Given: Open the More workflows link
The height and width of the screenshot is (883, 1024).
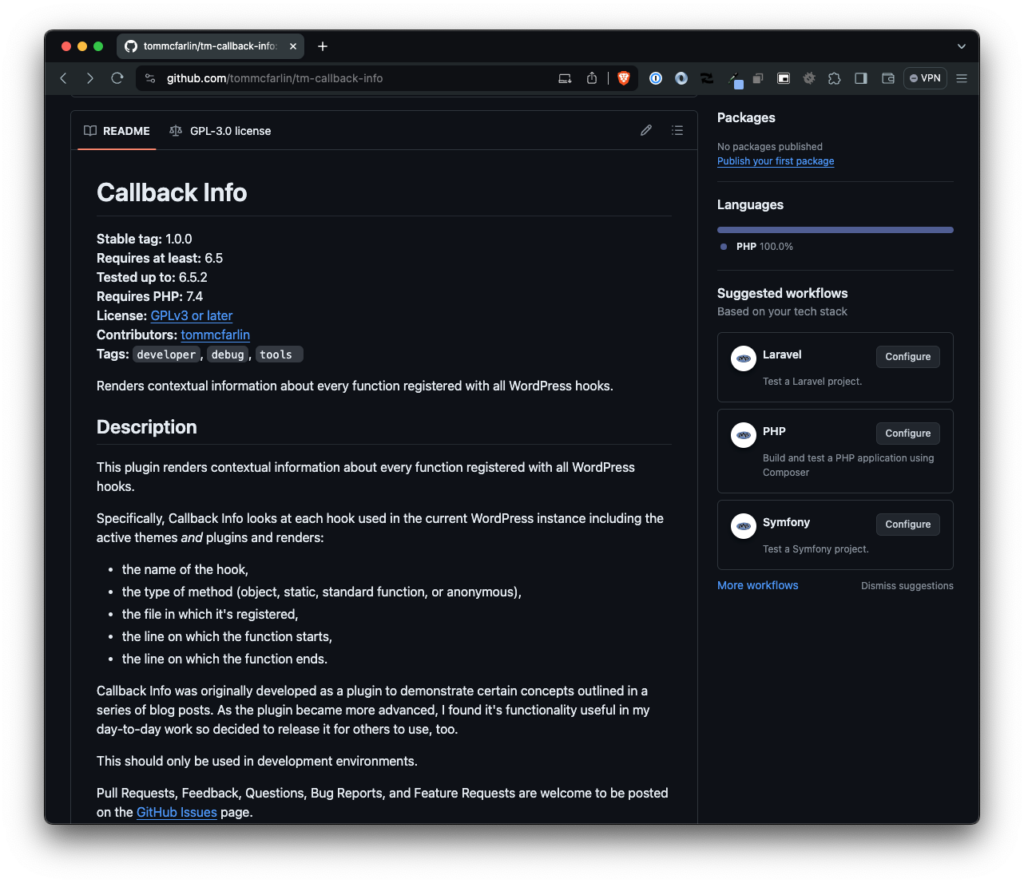Looking at the screenshot, I should click(x=758, y=586).
